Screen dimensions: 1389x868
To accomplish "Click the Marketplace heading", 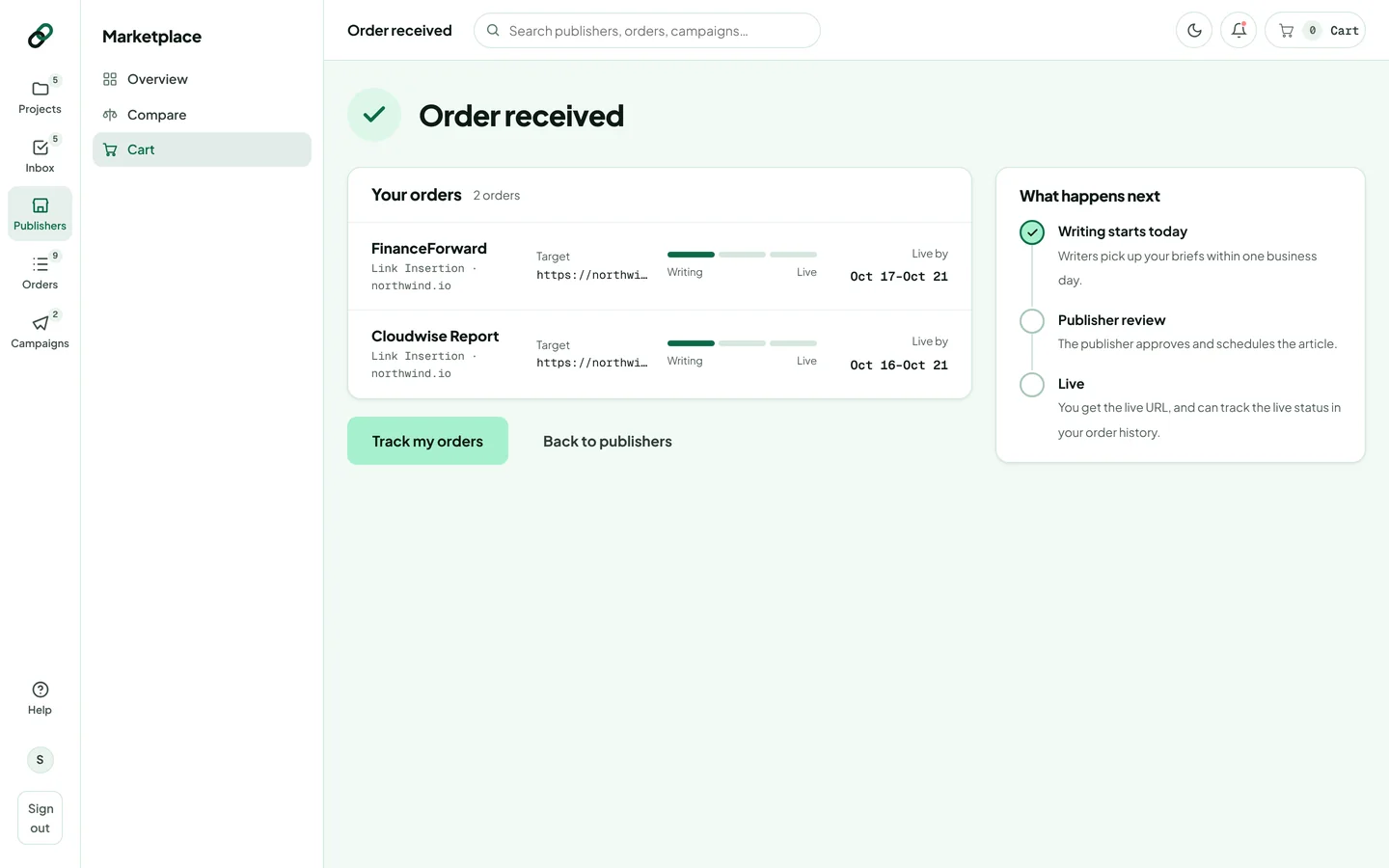I will [151, 37].
